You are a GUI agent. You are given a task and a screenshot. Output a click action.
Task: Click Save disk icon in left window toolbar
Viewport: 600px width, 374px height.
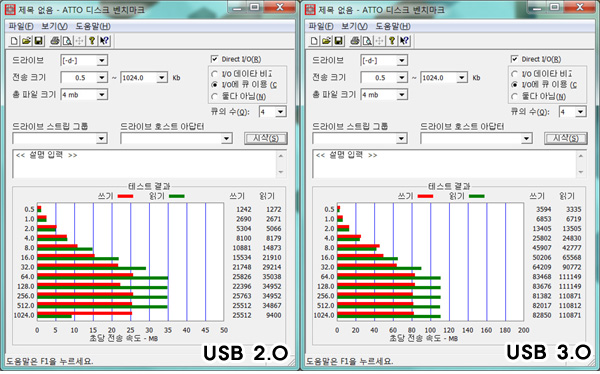(38, 41)
